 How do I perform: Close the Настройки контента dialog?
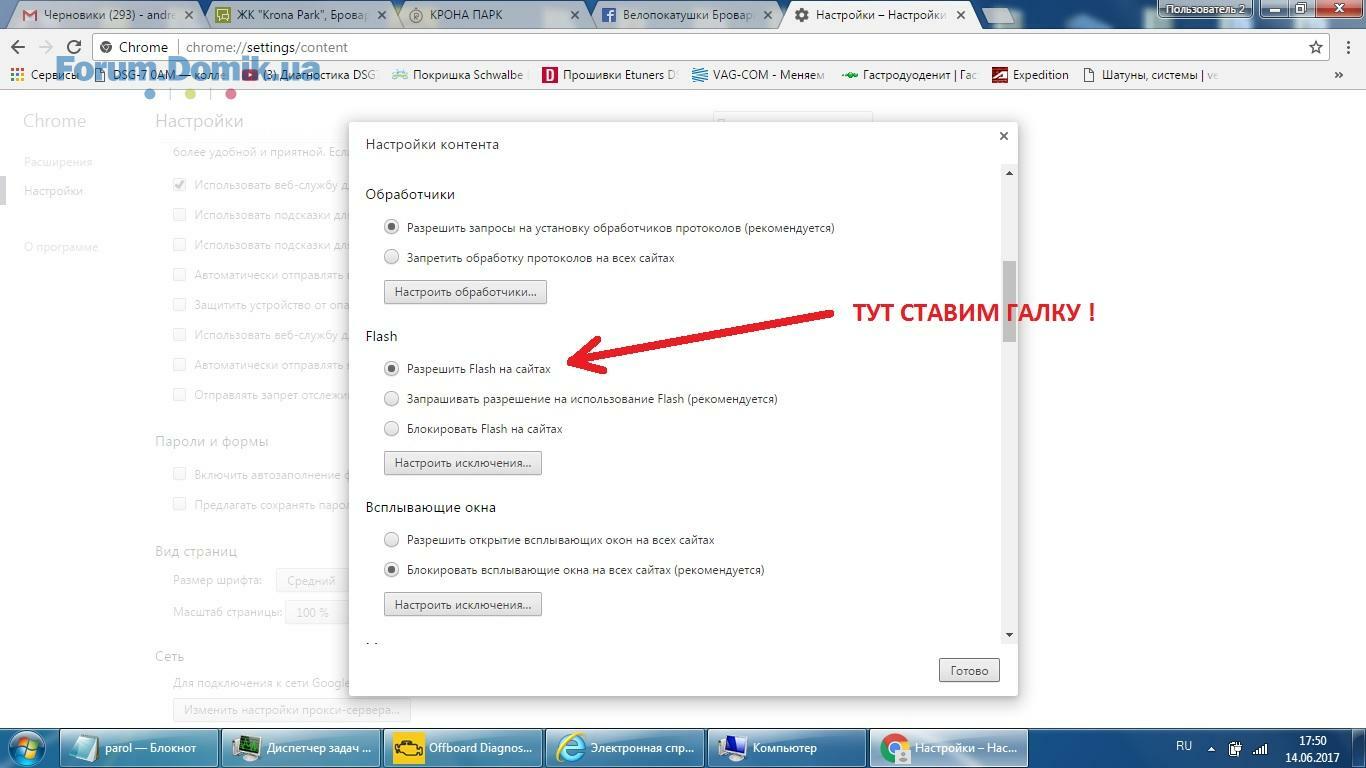coord(1003,136)
